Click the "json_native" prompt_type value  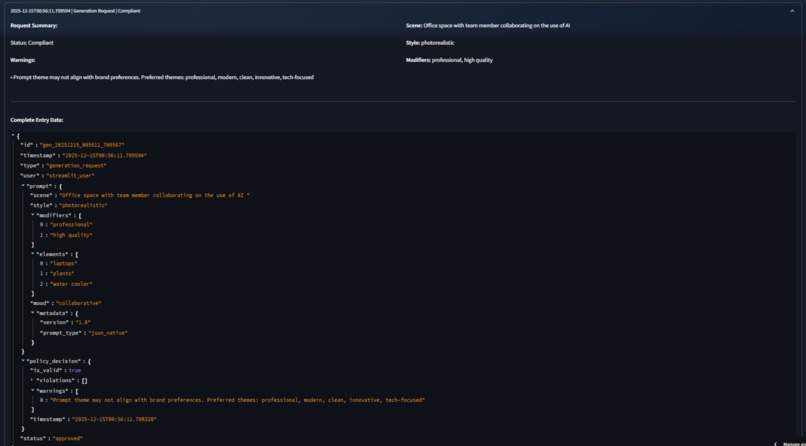click(108, 333)
